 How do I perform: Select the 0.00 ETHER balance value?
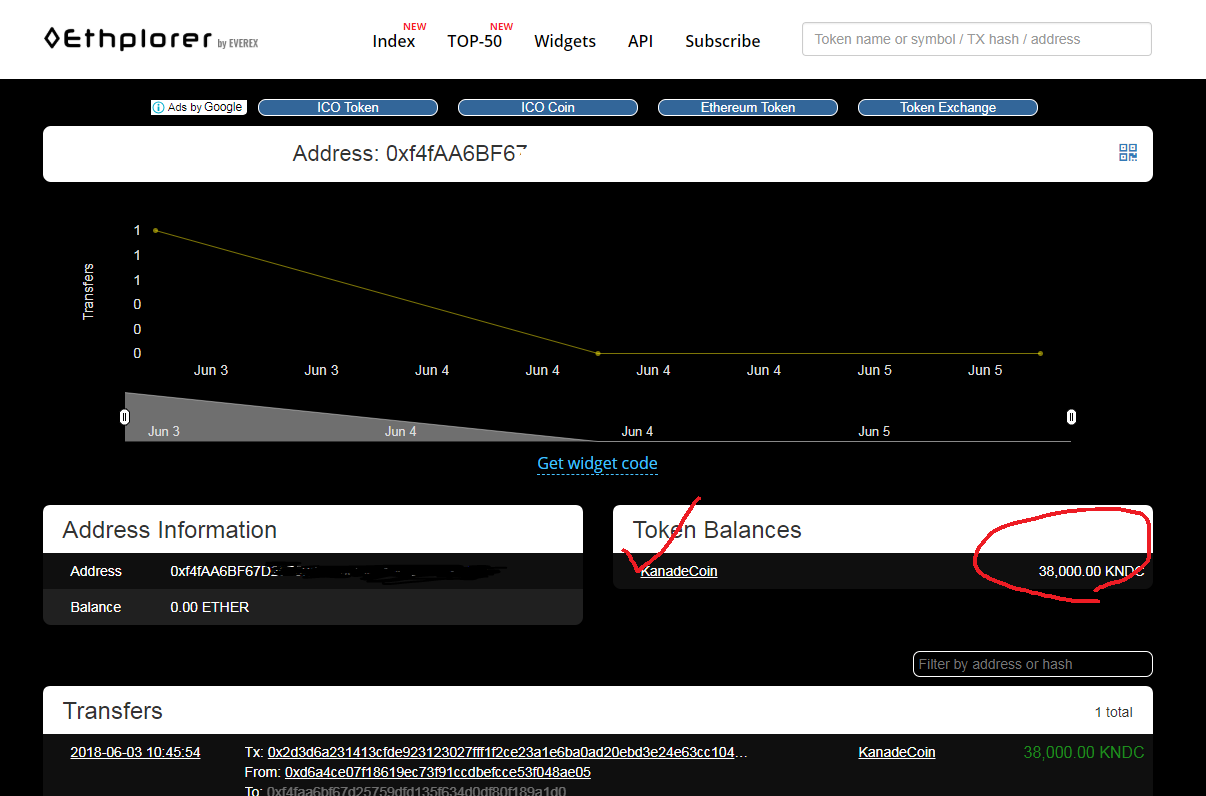coord(210,607)
